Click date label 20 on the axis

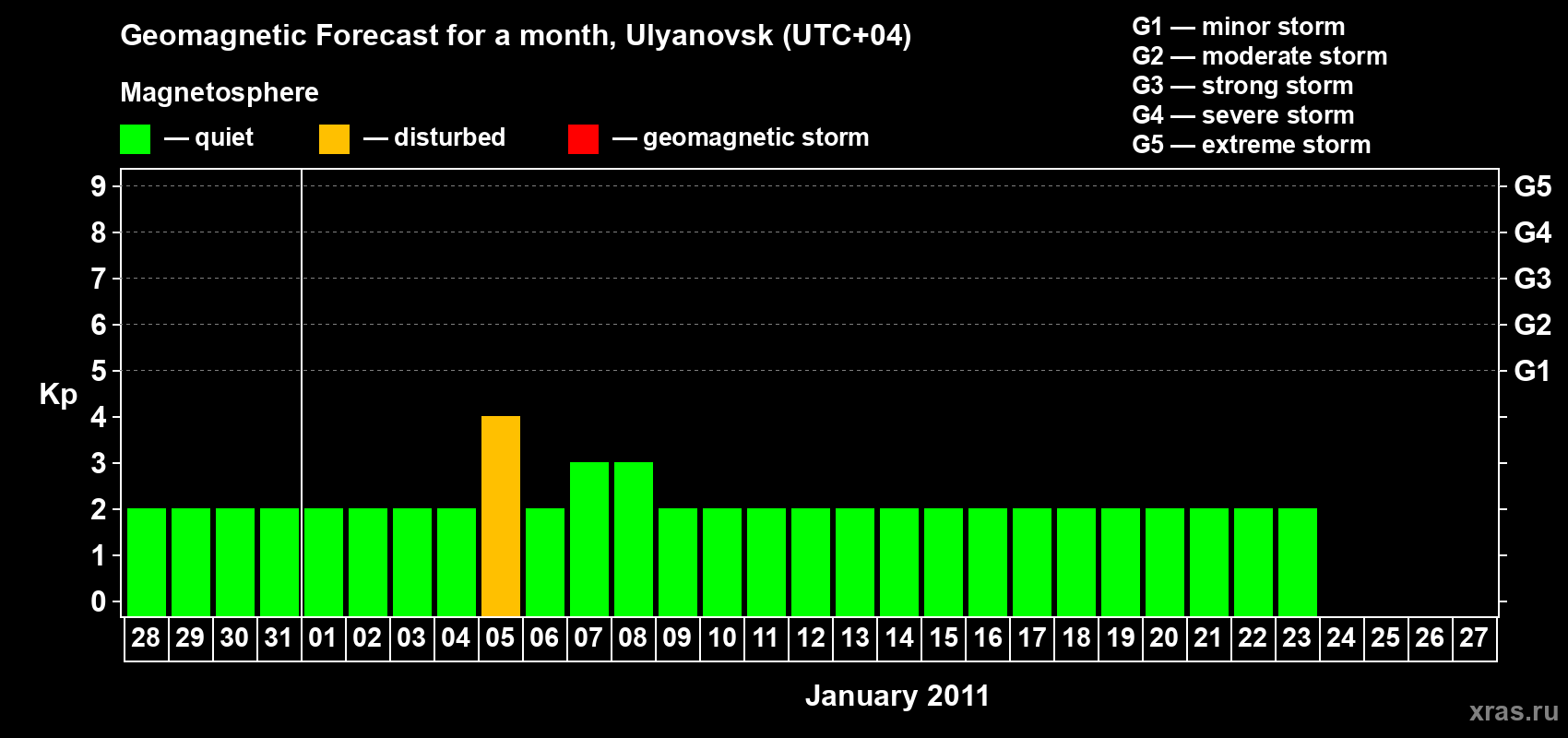(x=1164, y=638)
